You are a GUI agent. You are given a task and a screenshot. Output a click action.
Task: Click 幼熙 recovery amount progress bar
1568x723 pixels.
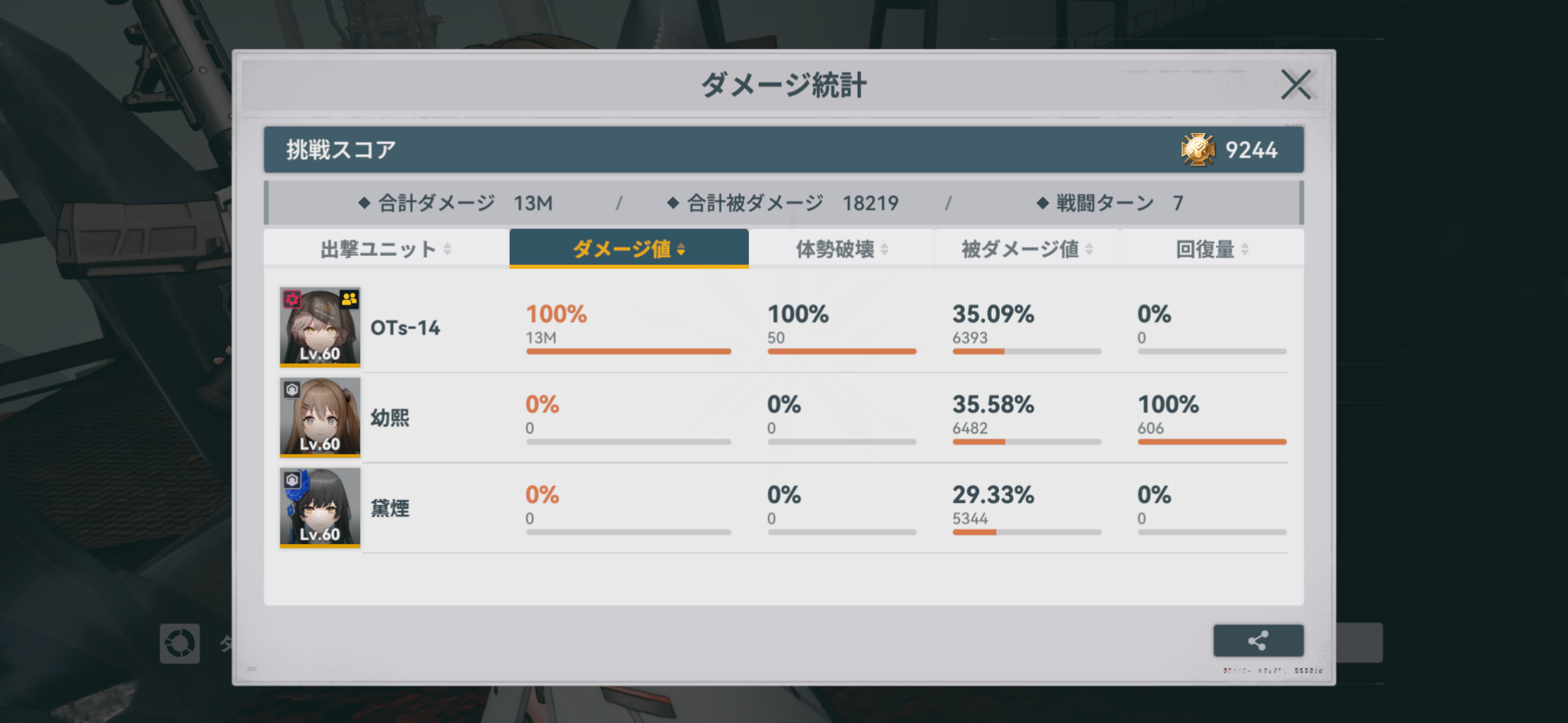[1212, 442]
